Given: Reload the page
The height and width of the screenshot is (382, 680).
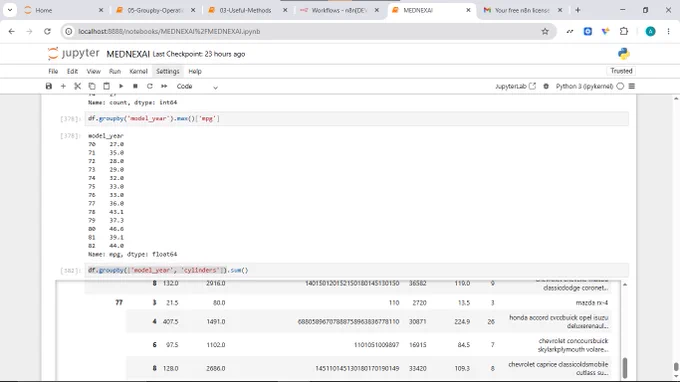Looking at the screenshot, I should 47,31.
